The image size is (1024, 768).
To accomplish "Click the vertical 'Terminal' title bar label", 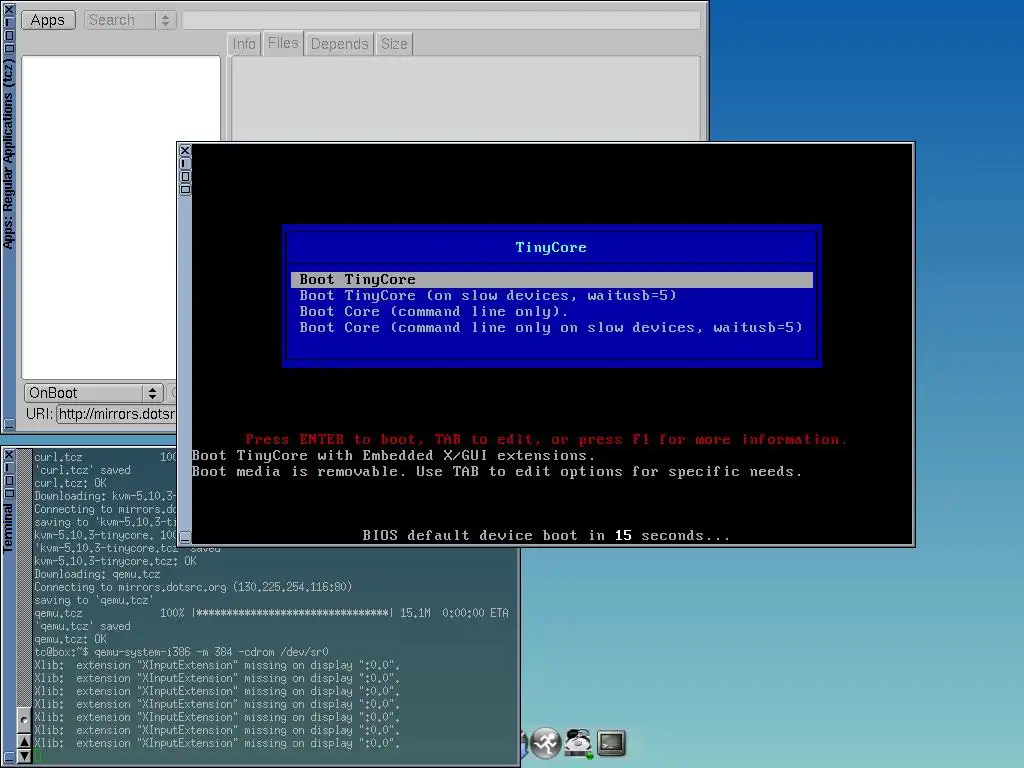I will coord(8,528).
